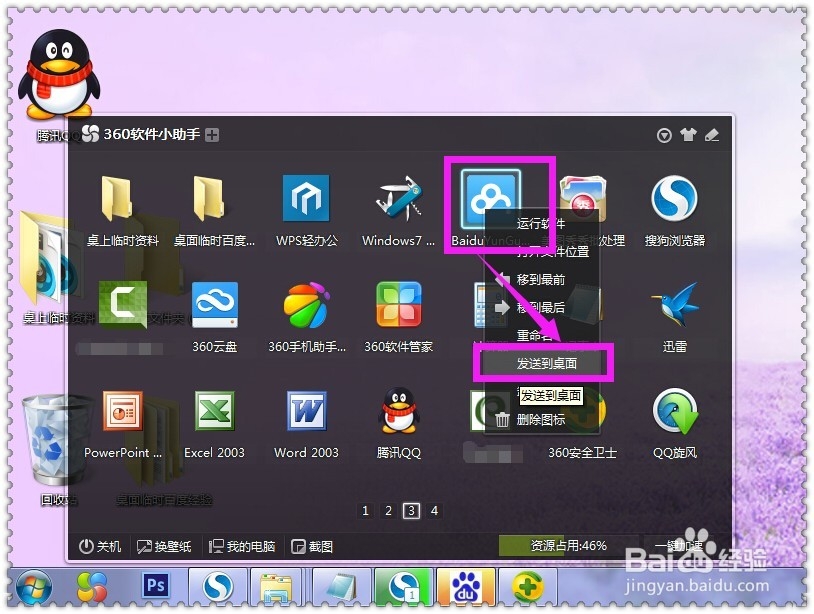814x614 pixels.
Task: Click the 截图 screenshot button
Action: (312, 547)
